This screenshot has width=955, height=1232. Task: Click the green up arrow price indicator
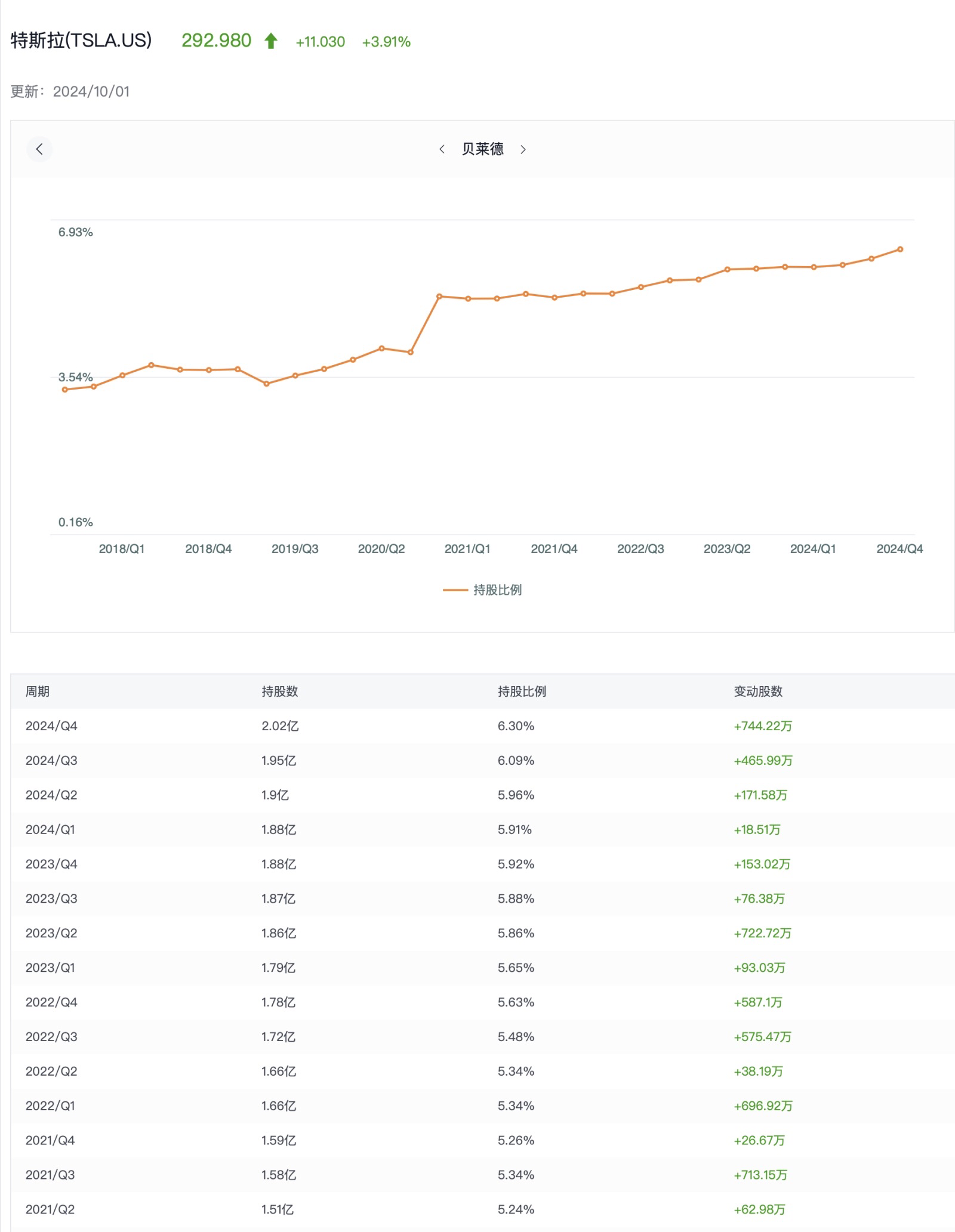[271, 41]
